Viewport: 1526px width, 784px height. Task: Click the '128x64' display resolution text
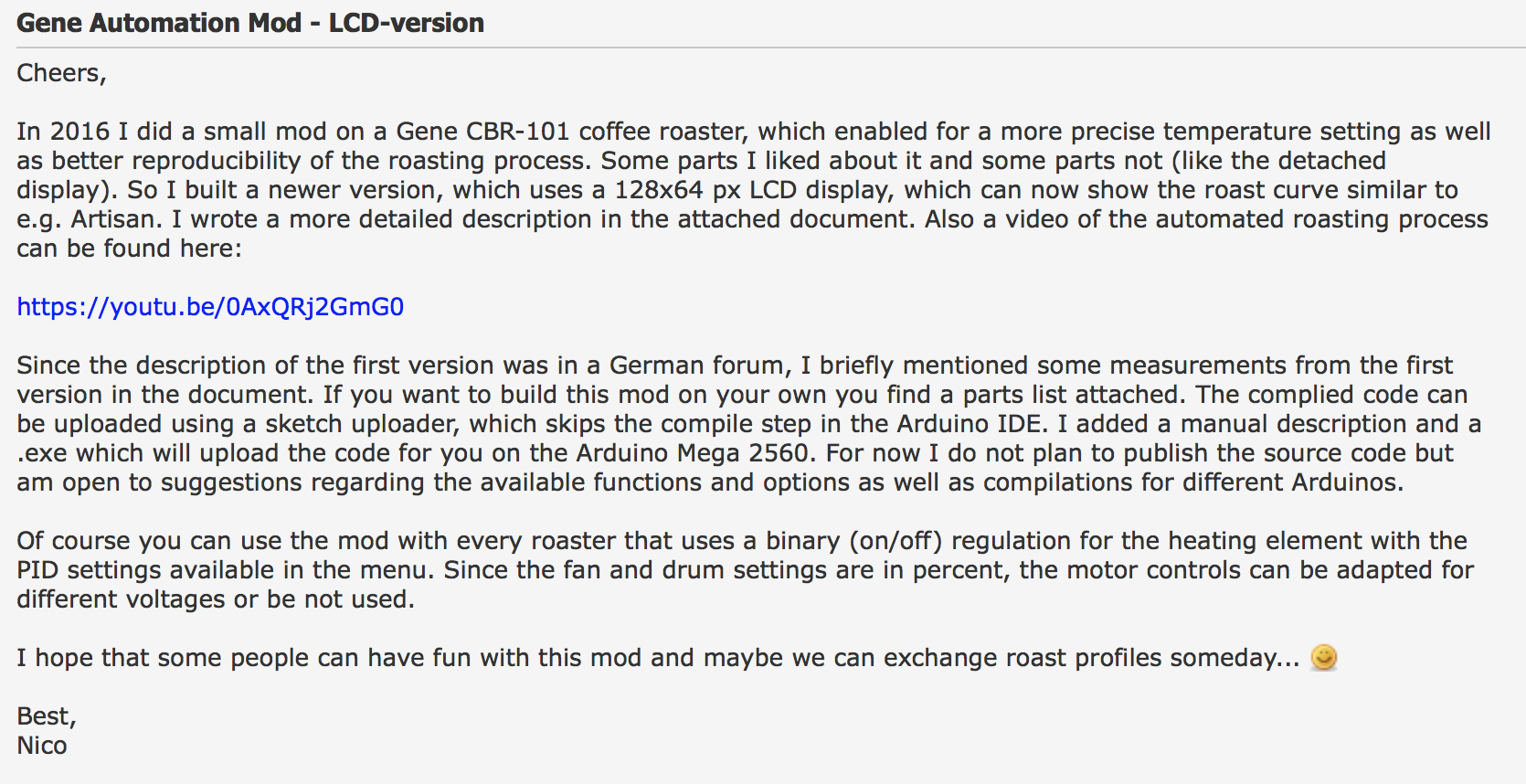pyautogui.click(x=658, y=190)
